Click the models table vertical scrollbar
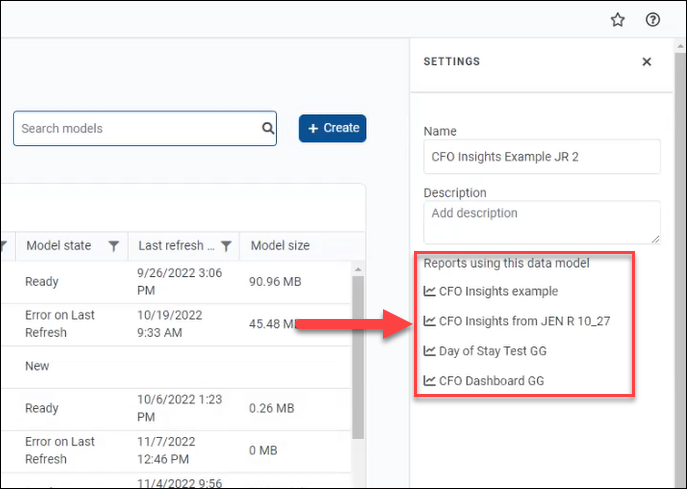 (358, 360)
